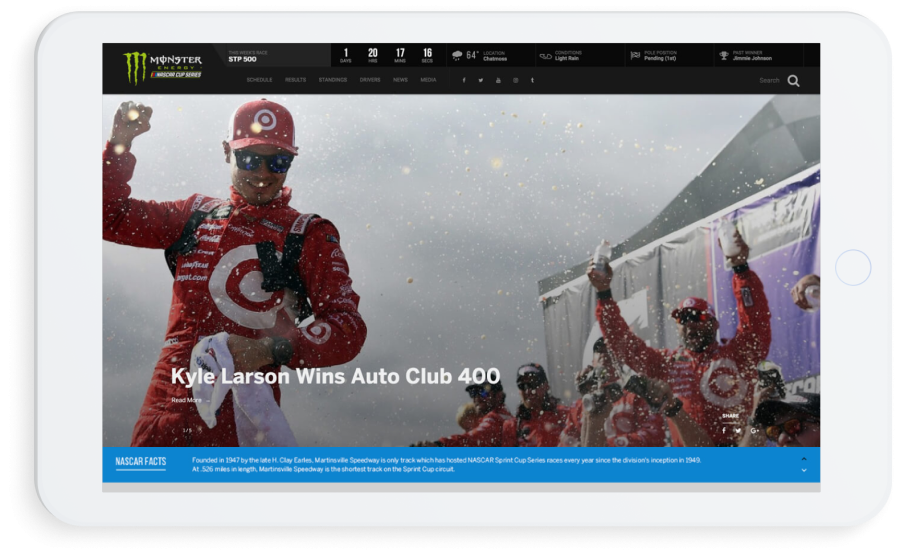Click the 17 Mins countdown value
This screenshot has width=900, height=558.
(400, 55)
